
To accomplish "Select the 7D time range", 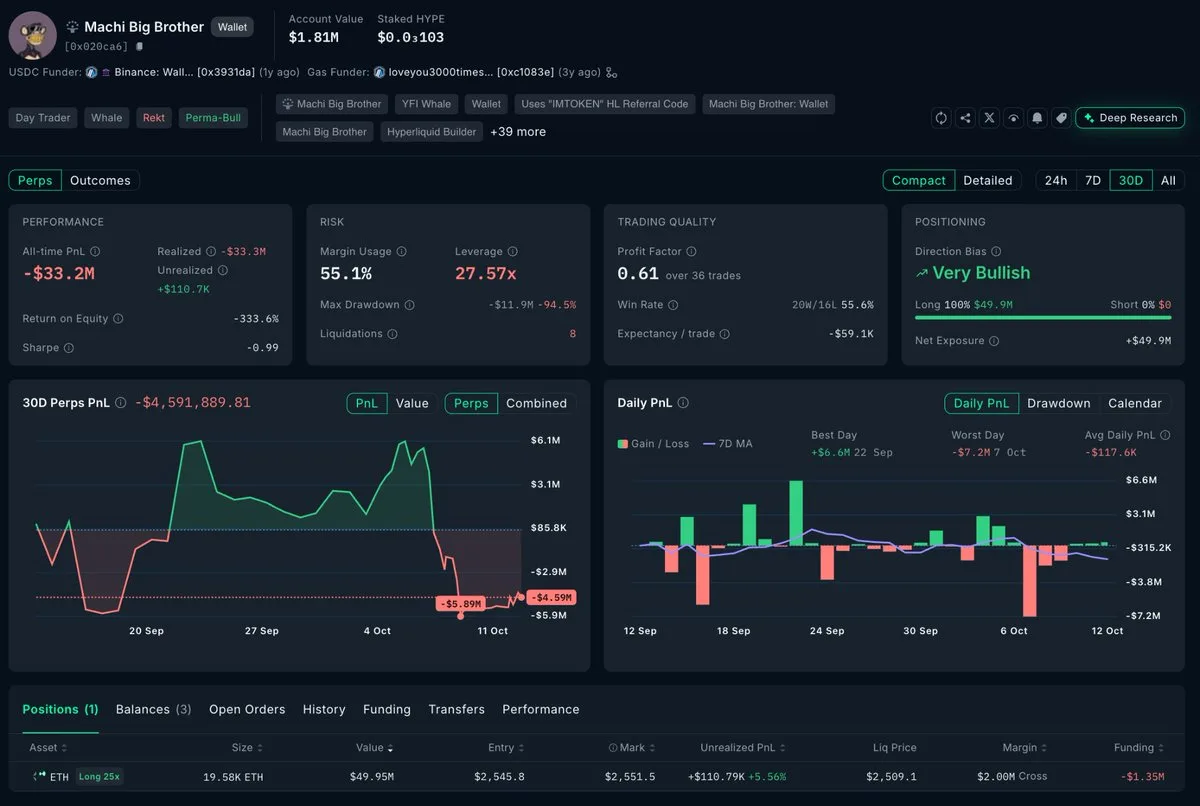I will 1093,181.
